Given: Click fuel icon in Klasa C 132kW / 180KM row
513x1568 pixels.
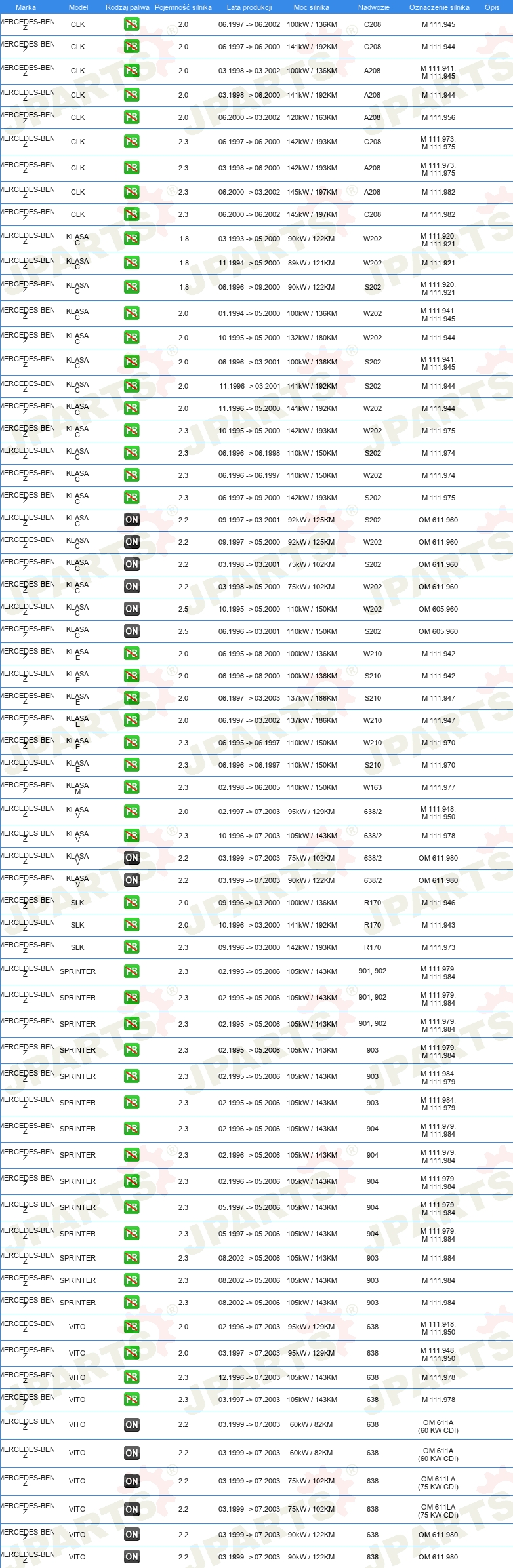Looking at the screenshot, I should 131,338.
